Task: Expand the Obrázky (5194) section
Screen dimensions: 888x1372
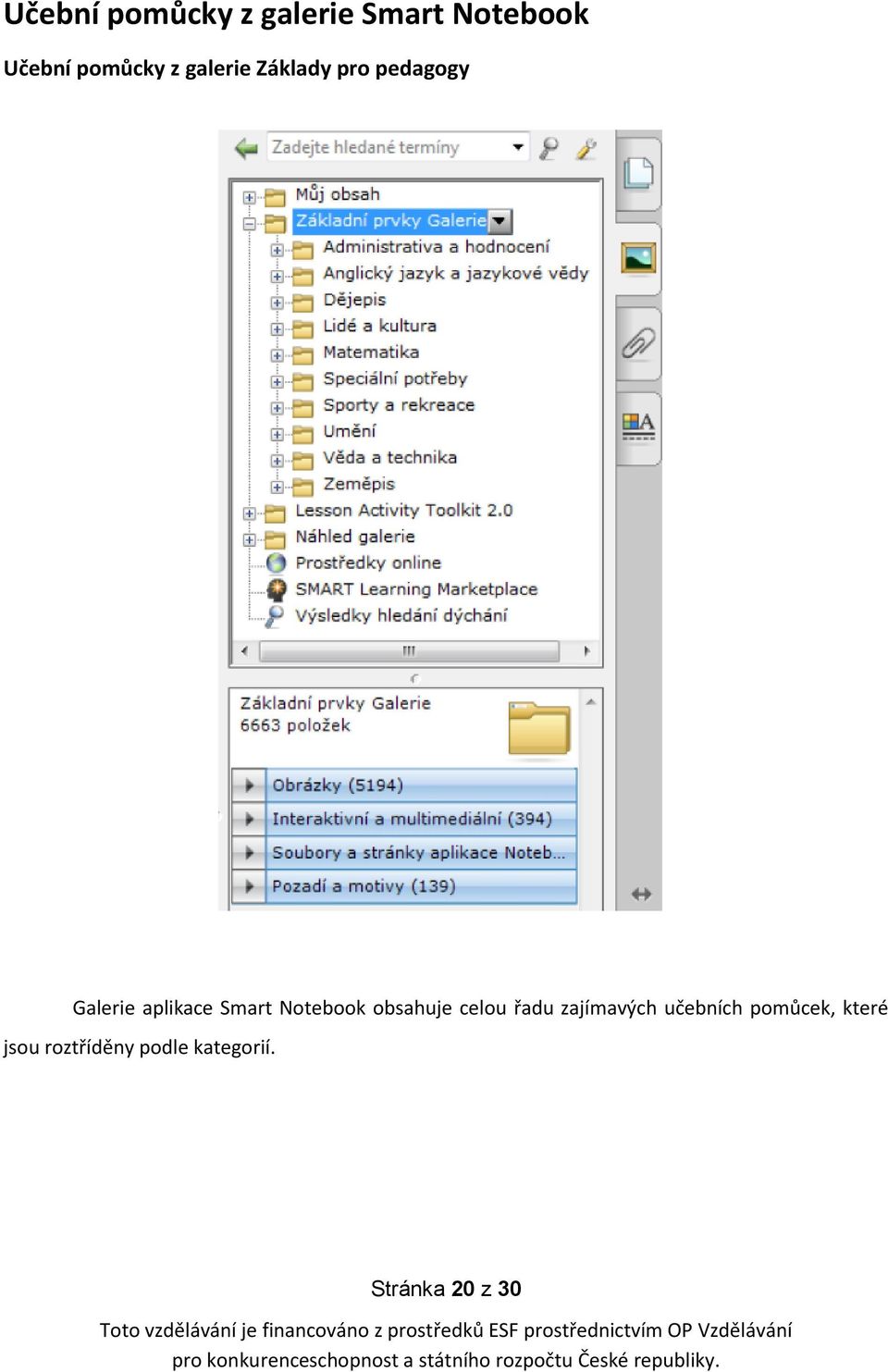Action: 404,785
